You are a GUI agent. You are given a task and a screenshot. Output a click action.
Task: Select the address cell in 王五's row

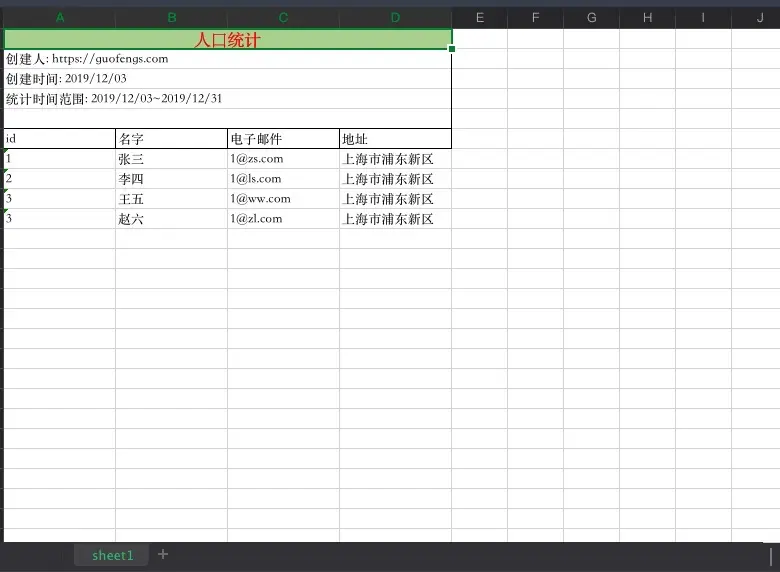395,198
